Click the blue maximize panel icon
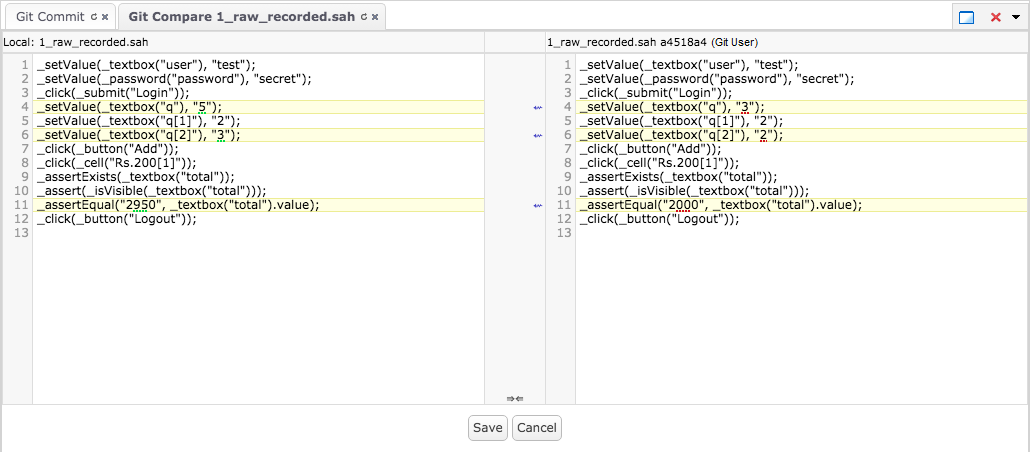Viewport: 1030px width, 452px height. 967,17
